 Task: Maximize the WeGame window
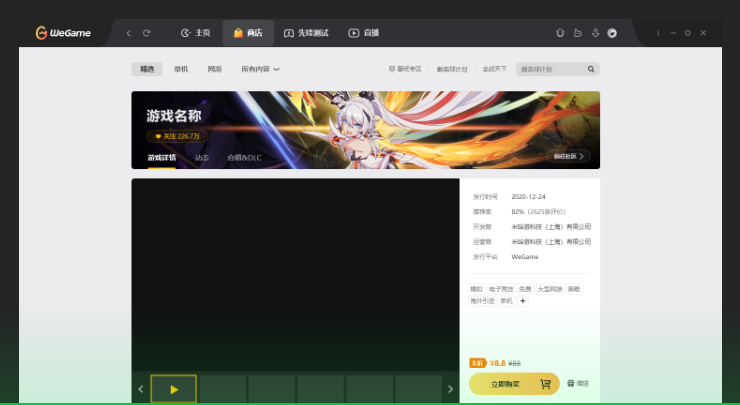click(x=688, y=33)
